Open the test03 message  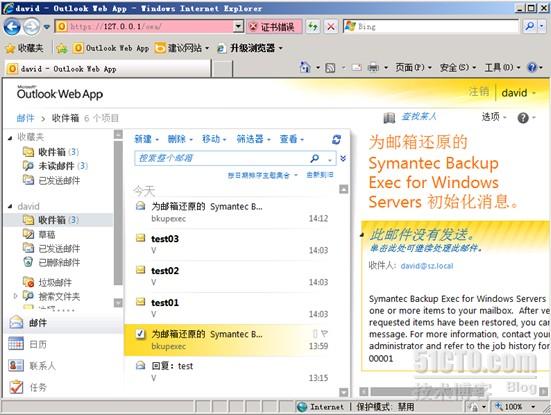coord(232,244)
